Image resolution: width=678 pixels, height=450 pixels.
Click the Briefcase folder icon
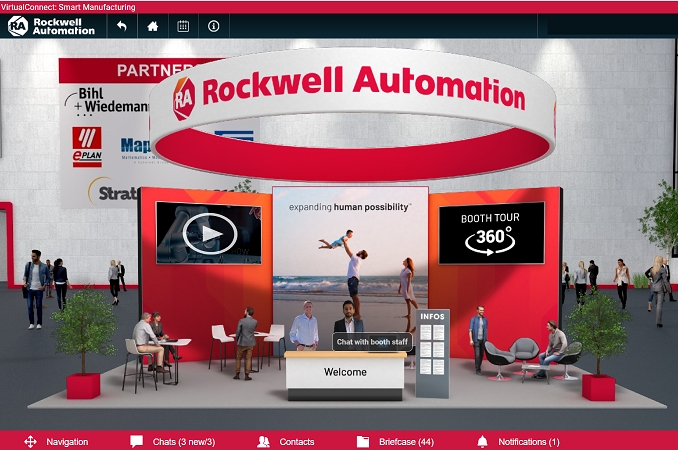[363, 441]
